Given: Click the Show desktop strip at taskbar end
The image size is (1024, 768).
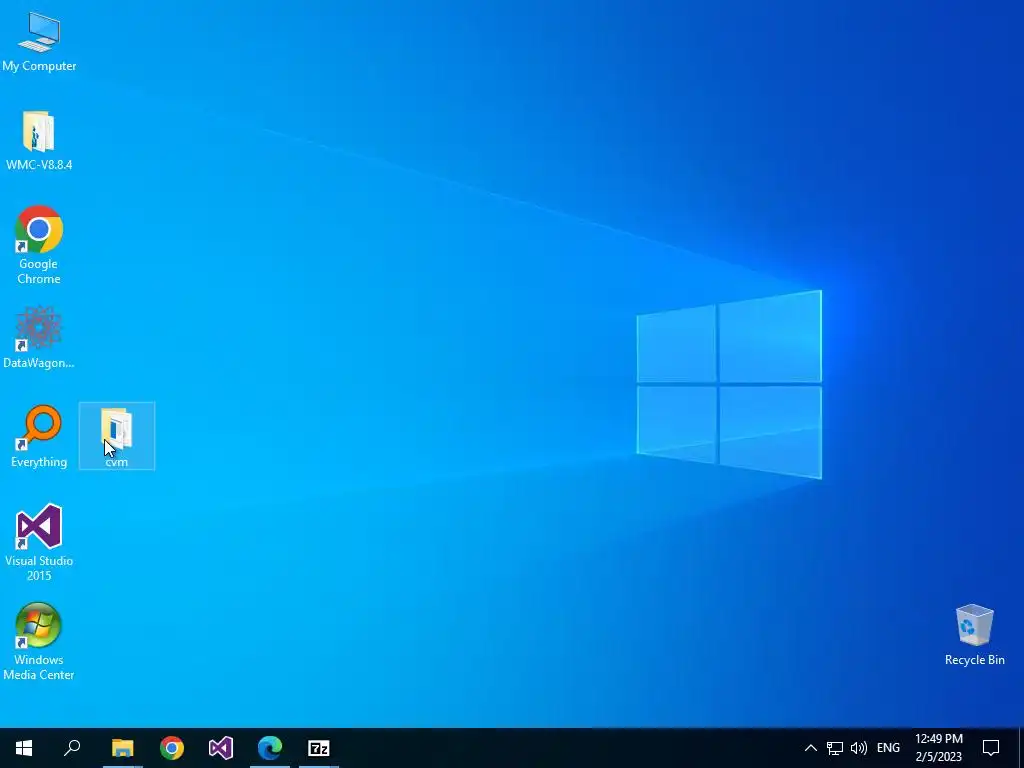Looking at the screenshot, I should pyautogui.click(x=1021, y=748).
